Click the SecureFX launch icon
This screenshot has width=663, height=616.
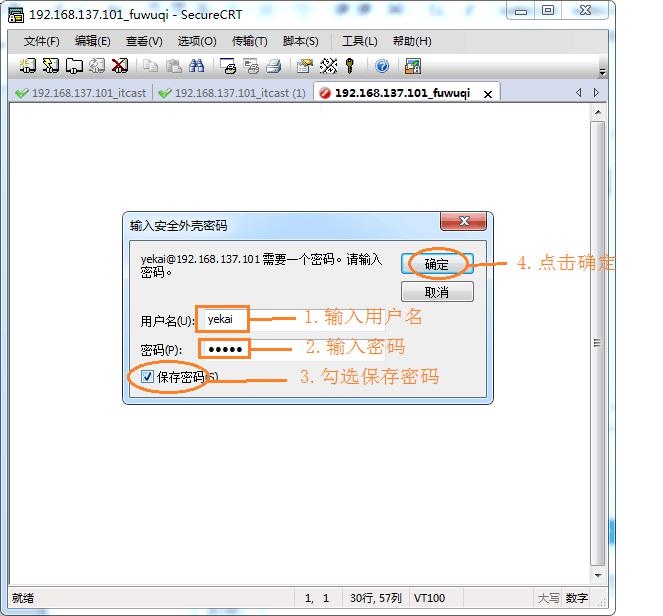[x=413, y=66]
